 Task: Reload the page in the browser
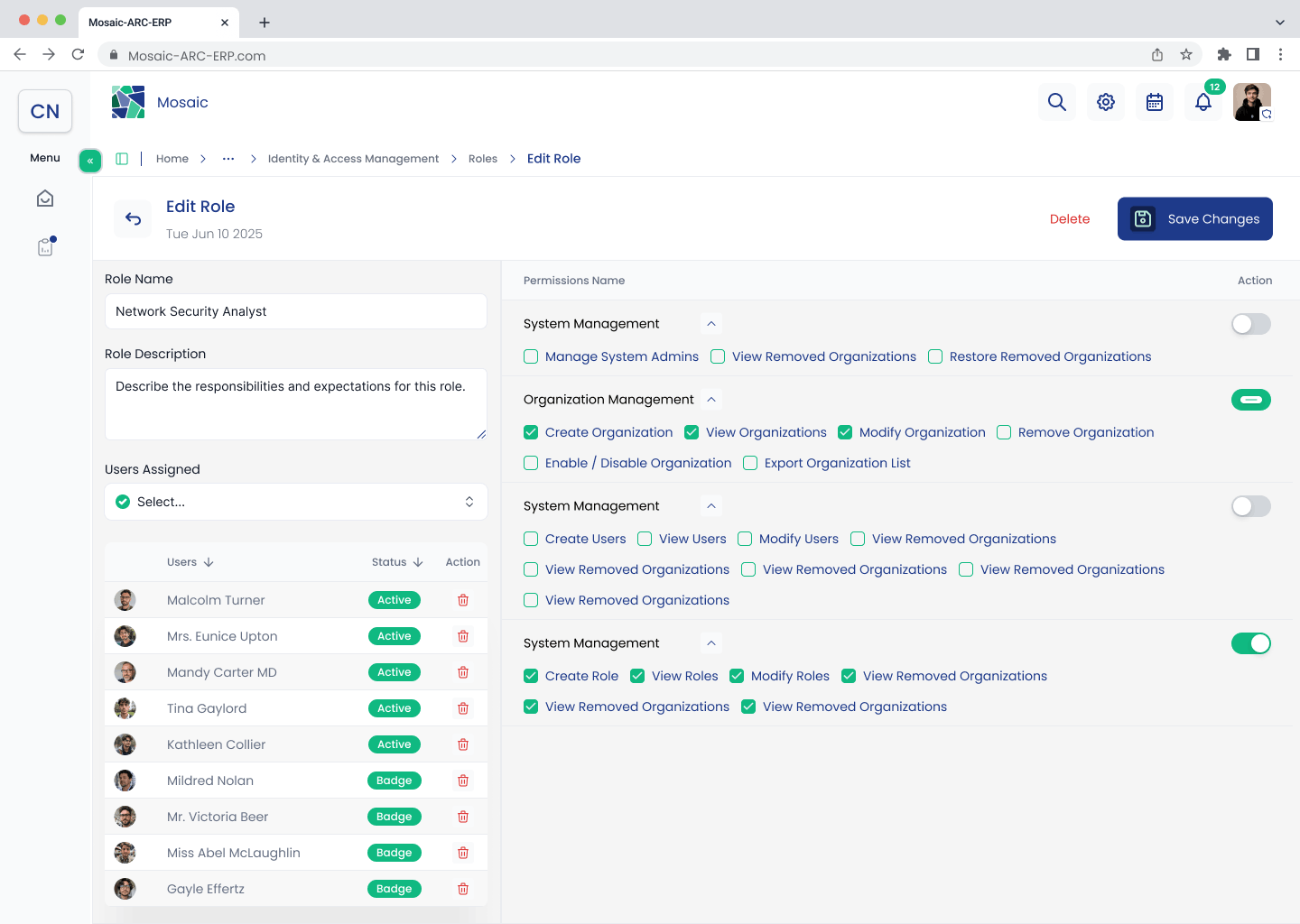click(78, 55)
